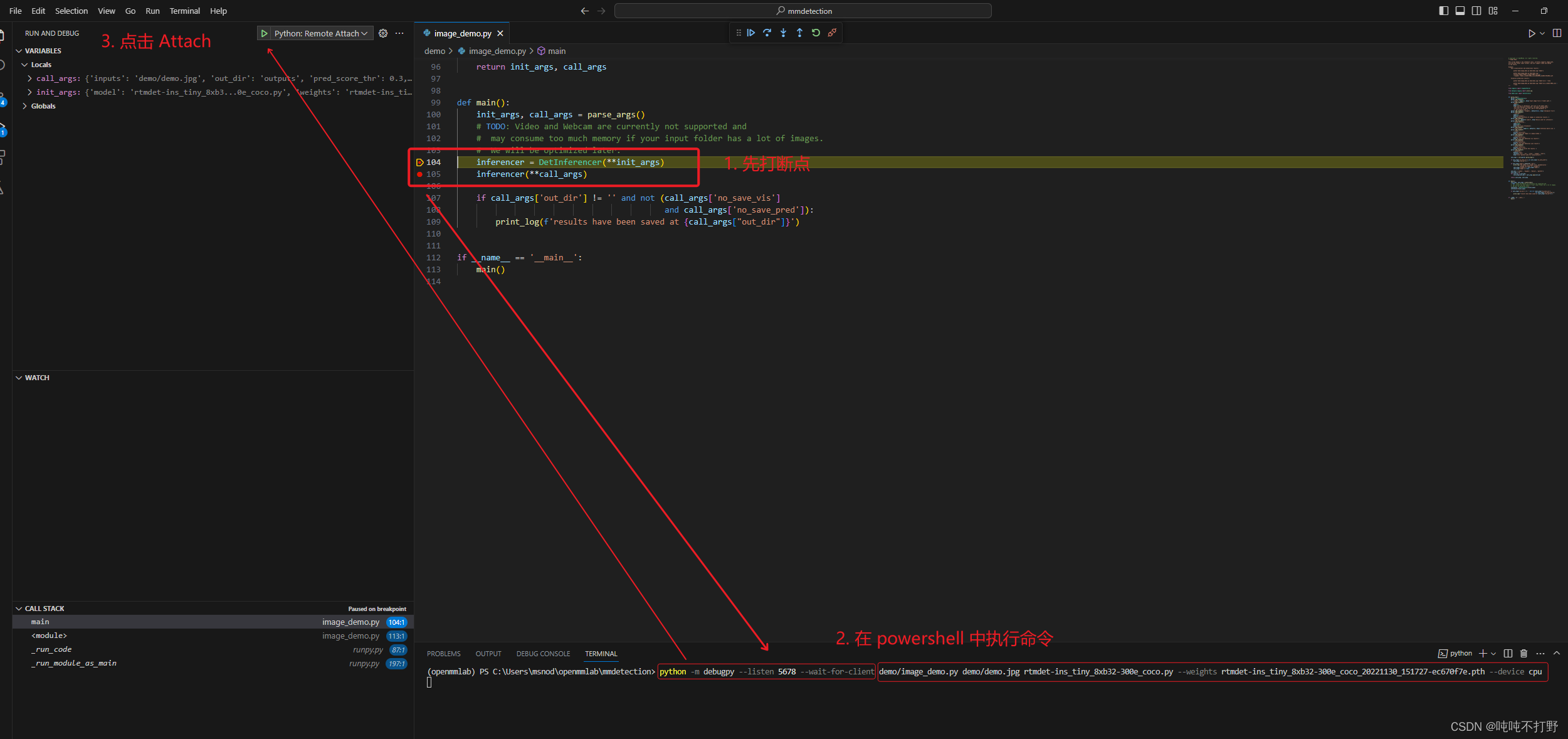Click the green Restart debug icon
This screenshot has height=739, width=1568.
[x=816, y=33]
